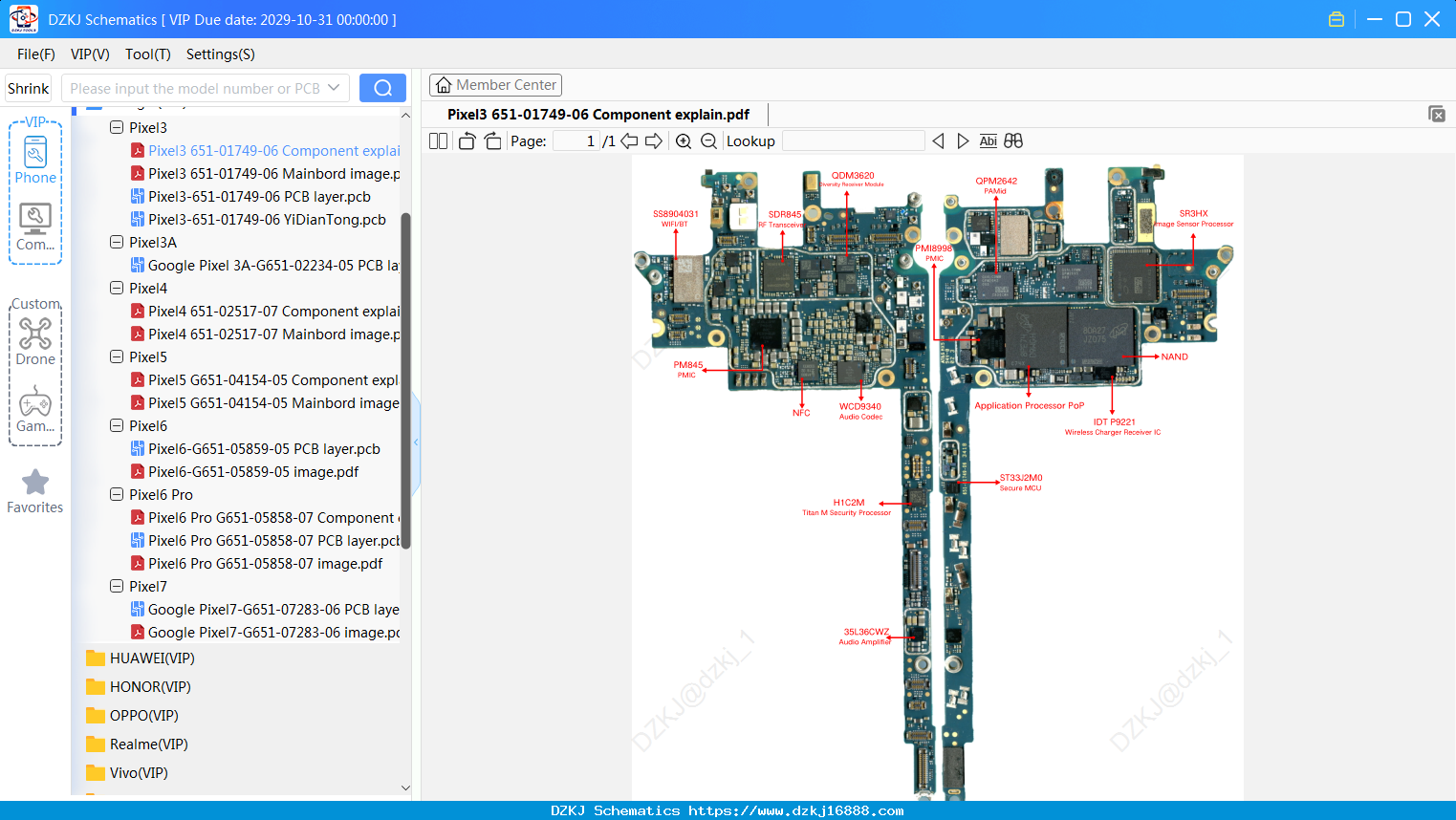Collapse the Pixel4 tree node
1456x820 pixels.
[x=117, y=289]
